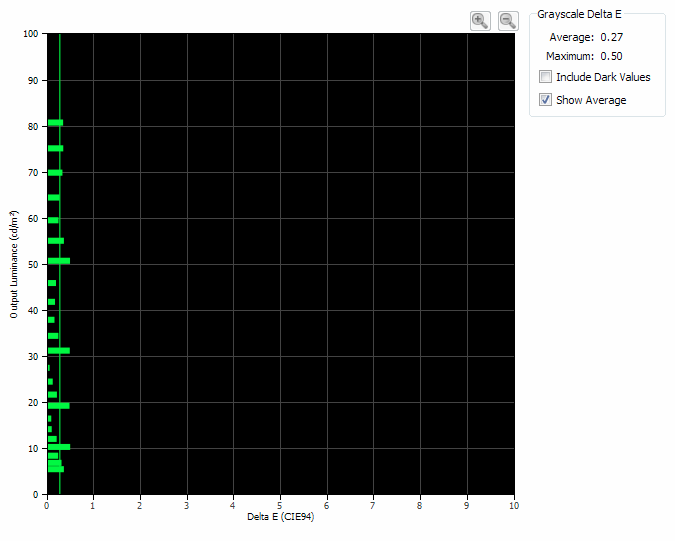Uncheck the Show Average checkbox
Image resolution: width=675 pixels, height=541 pixels.
[545, 99]
